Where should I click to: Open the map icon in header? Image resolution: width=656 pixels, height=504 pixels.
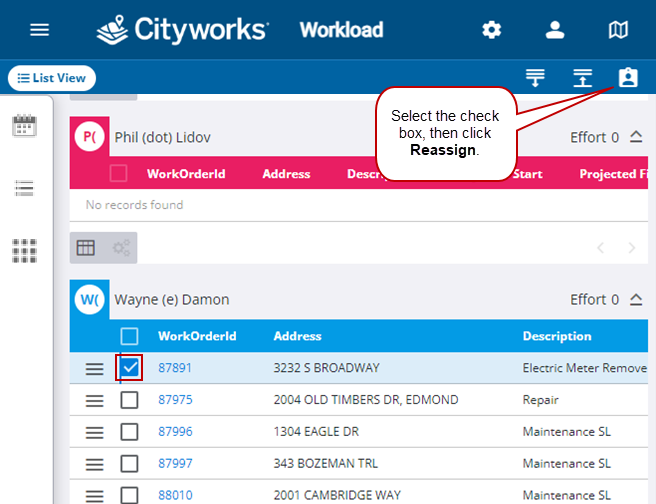pyautogui.click(x=619, y=30)
